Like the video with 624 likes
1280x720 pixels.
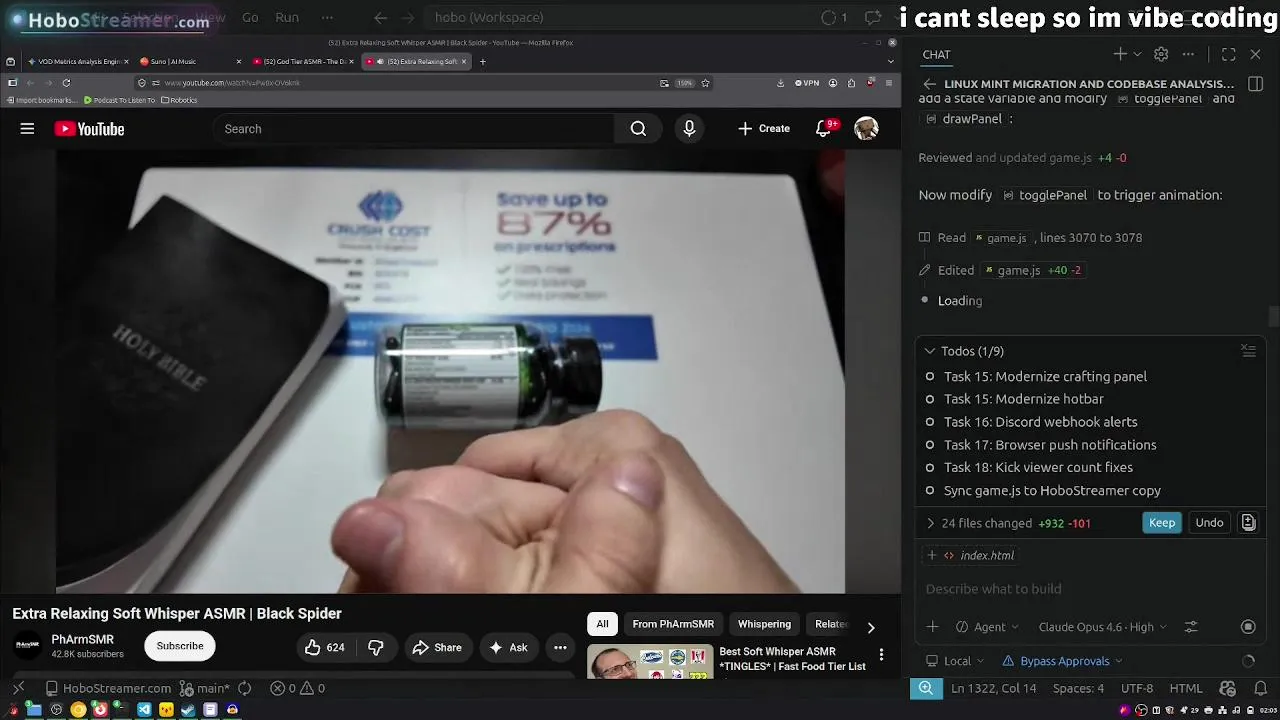(325, 647)
